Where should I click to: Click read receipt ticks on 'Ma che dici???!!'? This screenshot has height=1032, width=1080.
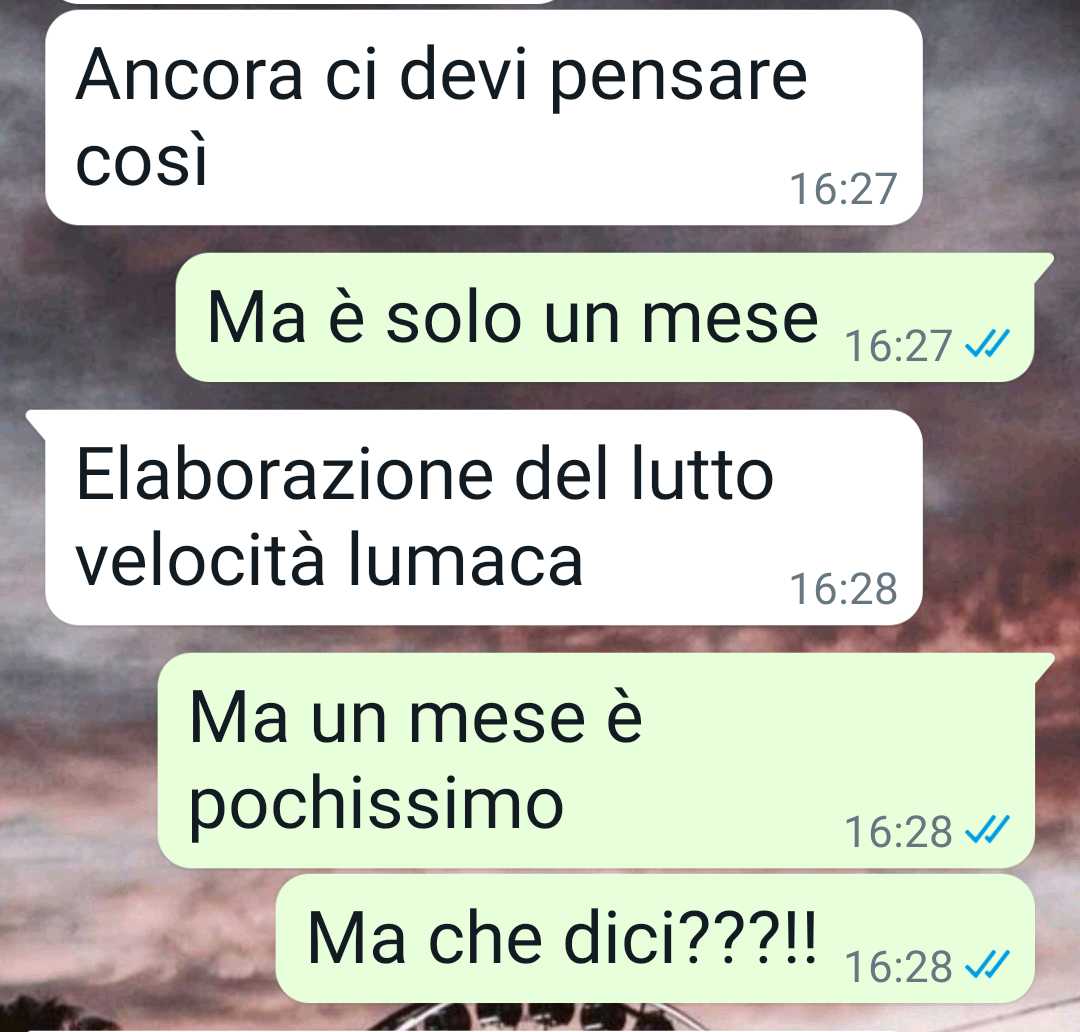987,964
